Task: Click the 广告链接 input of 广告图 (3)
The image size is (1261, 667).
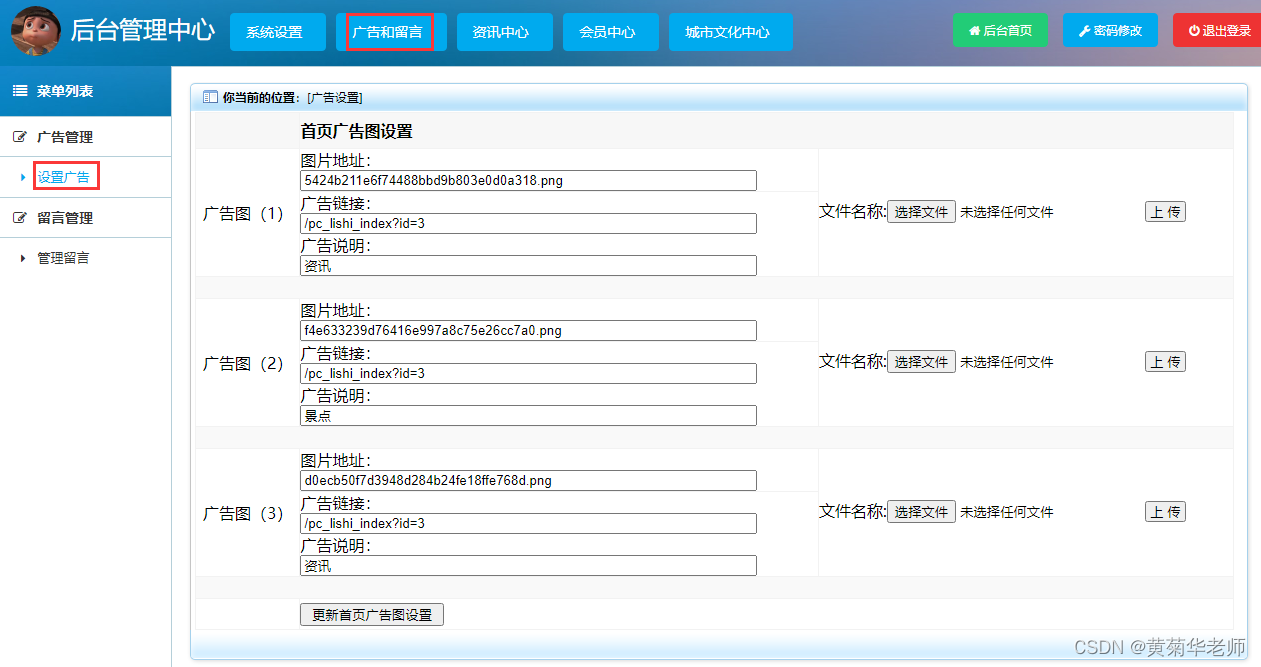Action: pos(527,523)
